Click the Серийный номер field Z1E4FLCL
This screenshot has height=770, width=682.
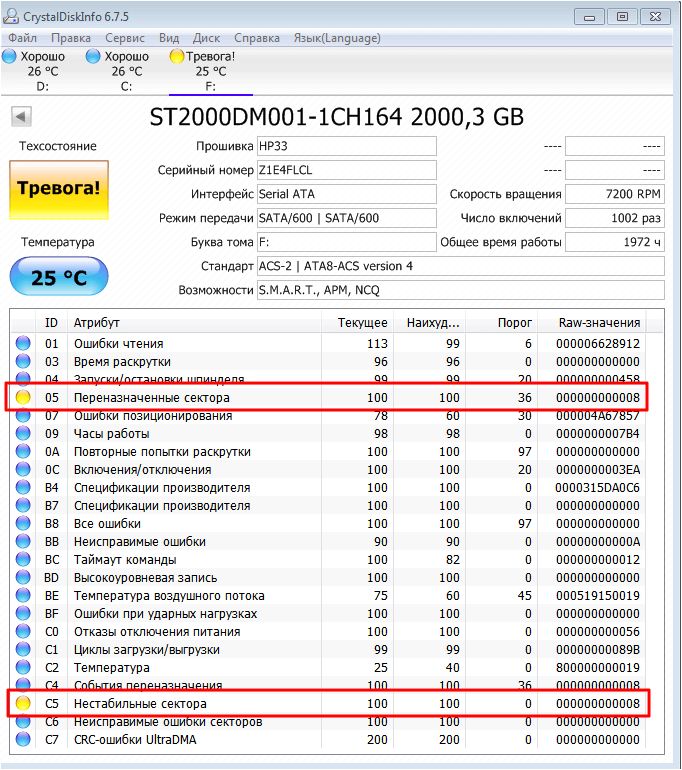[347, 170]
